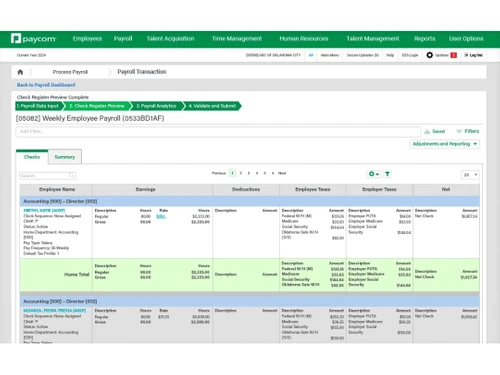The image size is (500, 375).
Task: Go to Previous page in pagination
Action: pyautogui.click(x=219, y=173)
